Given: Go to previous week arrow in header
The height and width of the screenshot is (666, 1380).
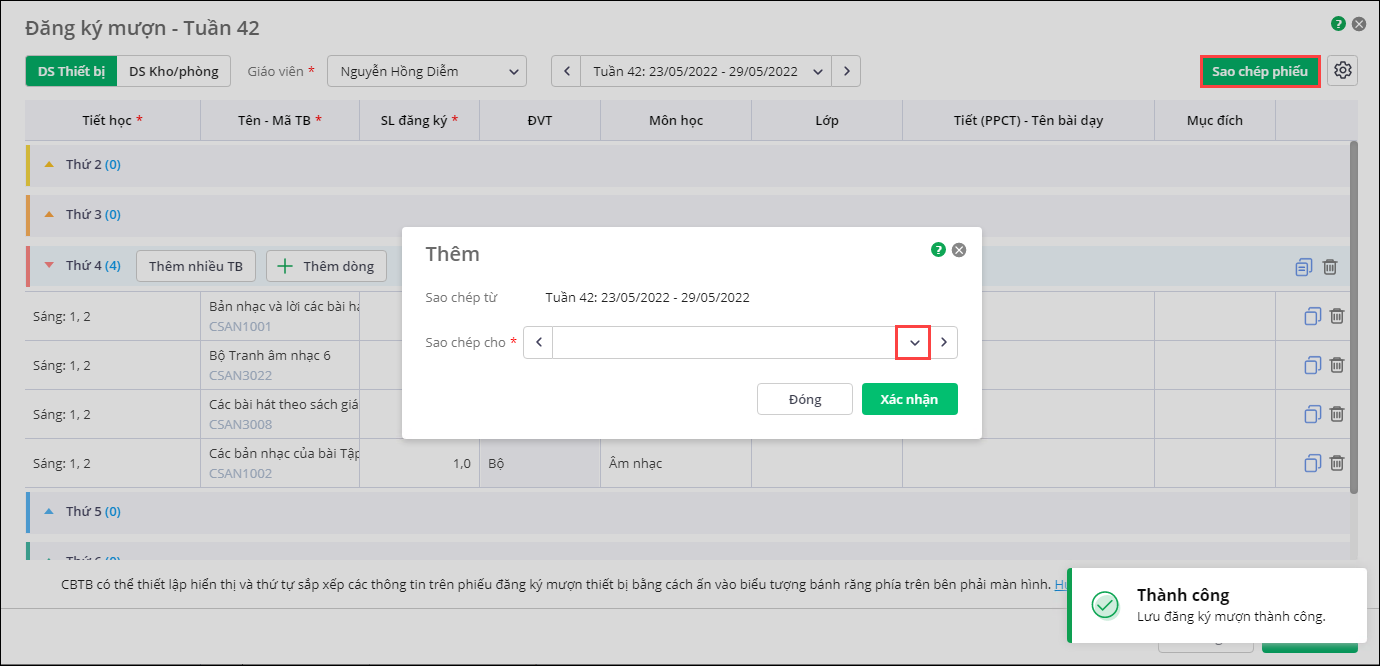Looking at the screenshot, I should tap(566, 71).
